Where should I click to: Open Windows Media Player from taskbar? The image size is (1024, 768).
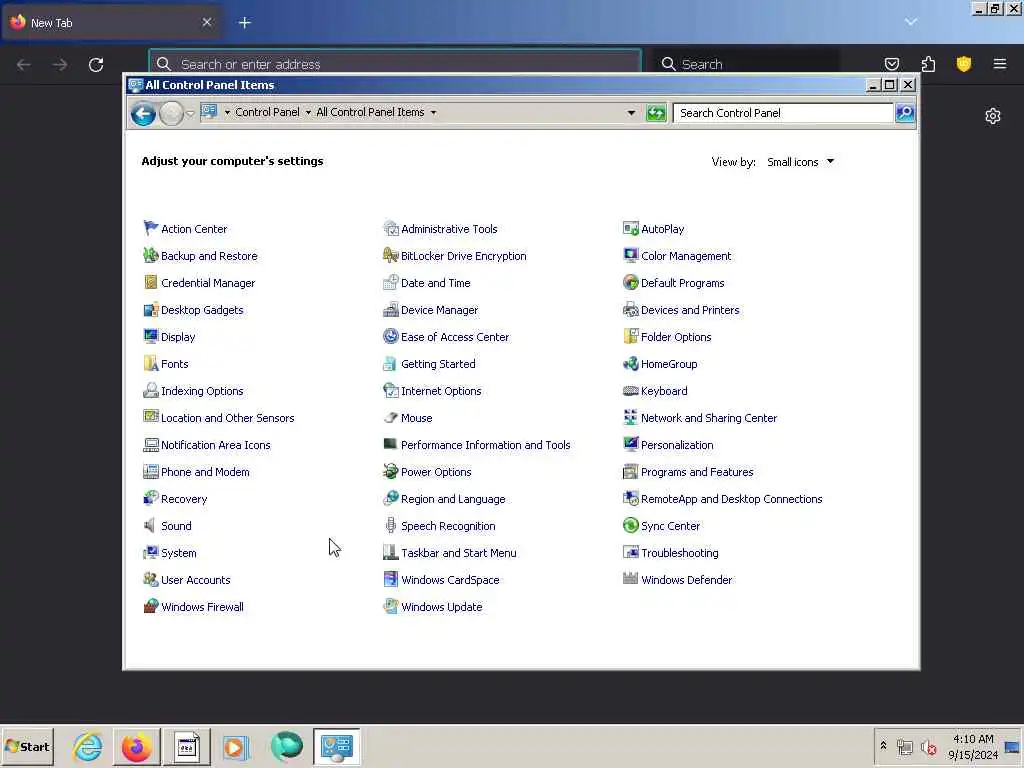coord(235,746)
